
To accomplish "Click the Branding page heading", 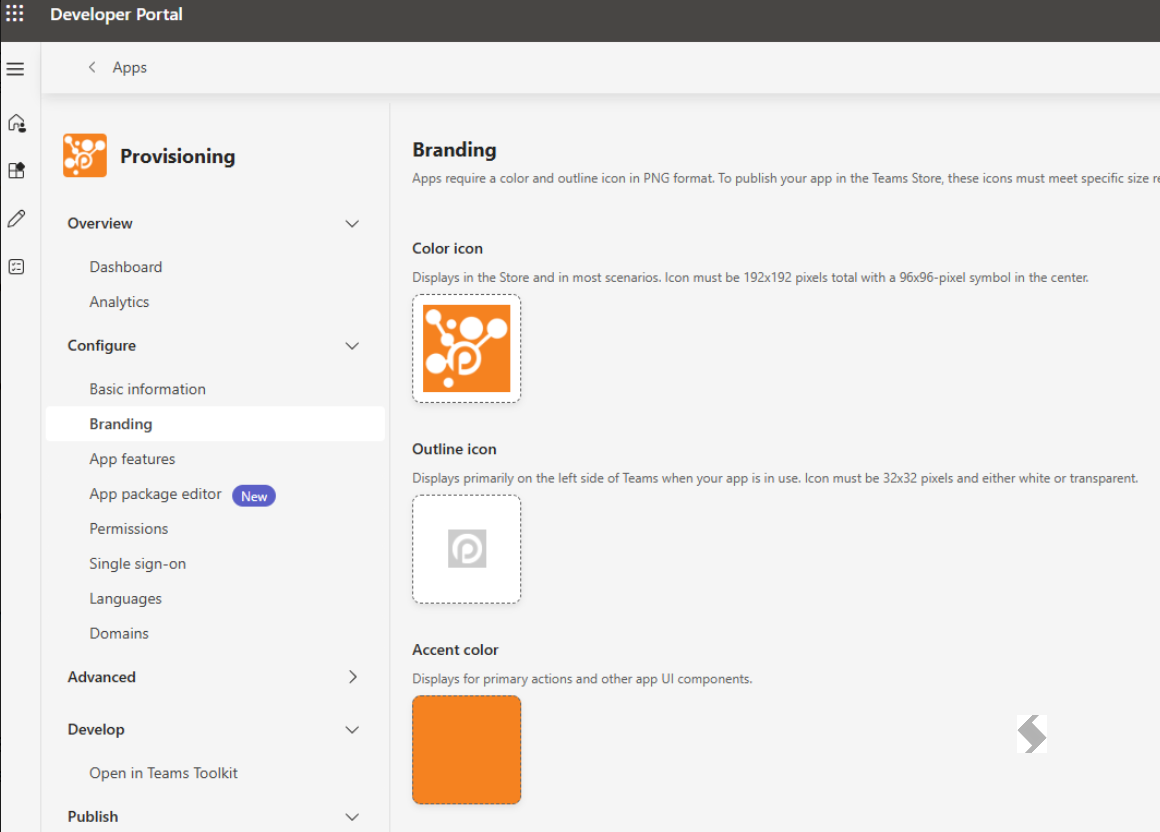I will 454,149.
